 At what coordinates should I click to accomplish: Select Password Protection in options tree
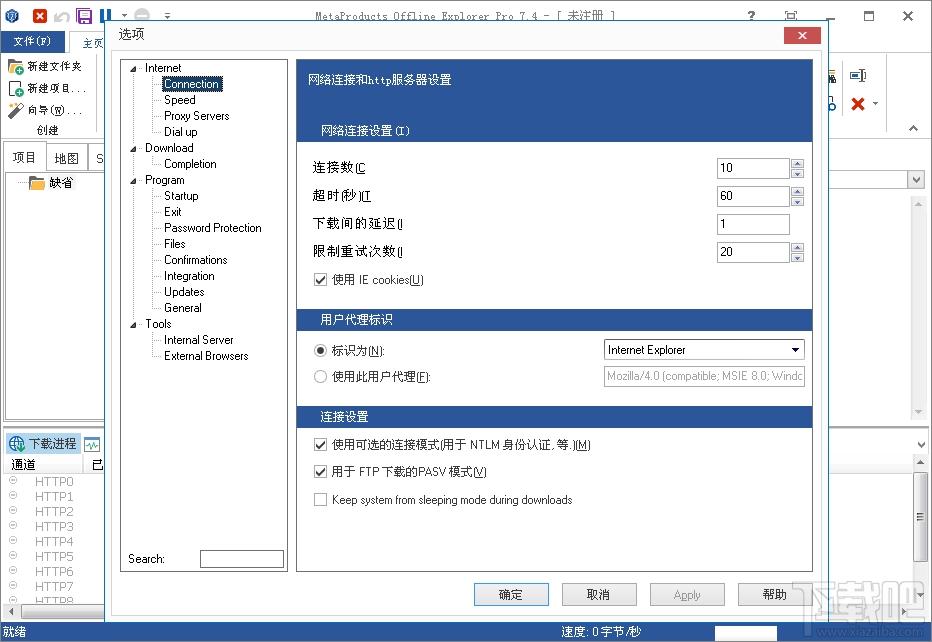coord(213,228)
